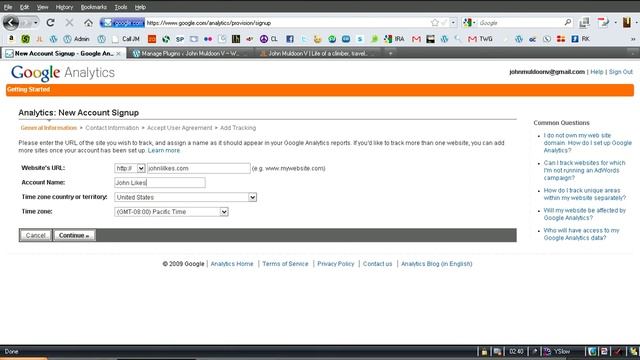
Task: Click the Cancel button
Action: point(36,236)
